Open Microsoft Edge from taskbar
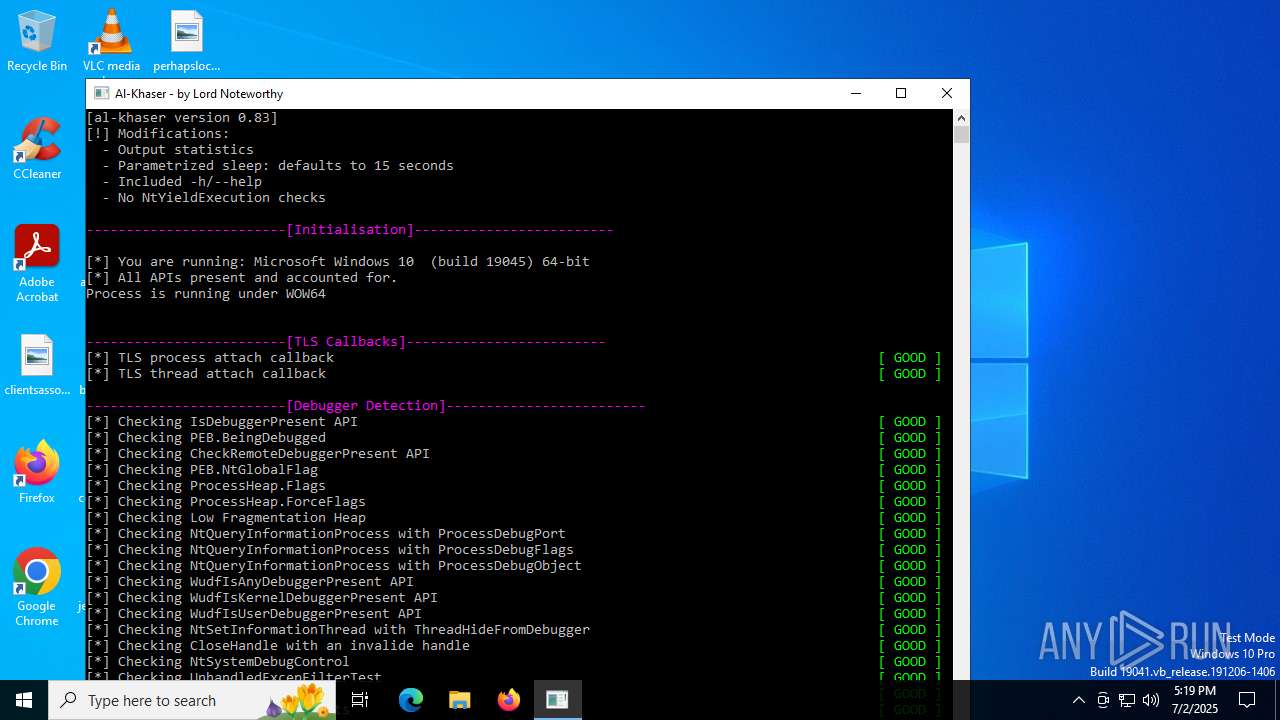Viewport: 1280px width, 720px height. click(x=411, y=700)
